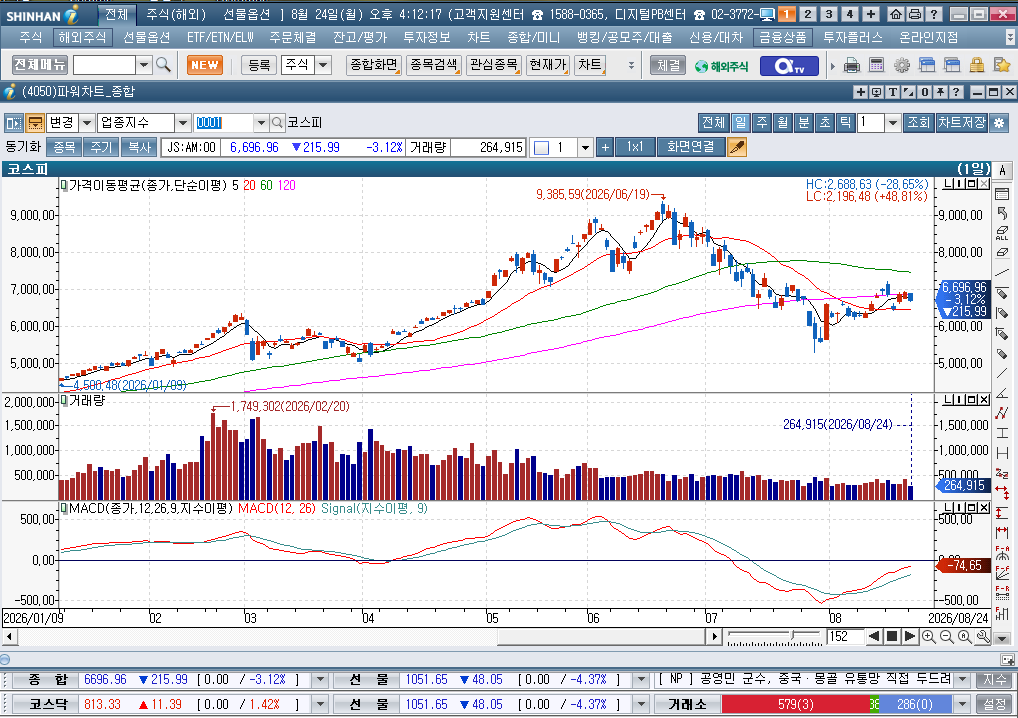Select the 초 seconds period toggle
This screenshot has width=1018, height=718.
(825, 123)
